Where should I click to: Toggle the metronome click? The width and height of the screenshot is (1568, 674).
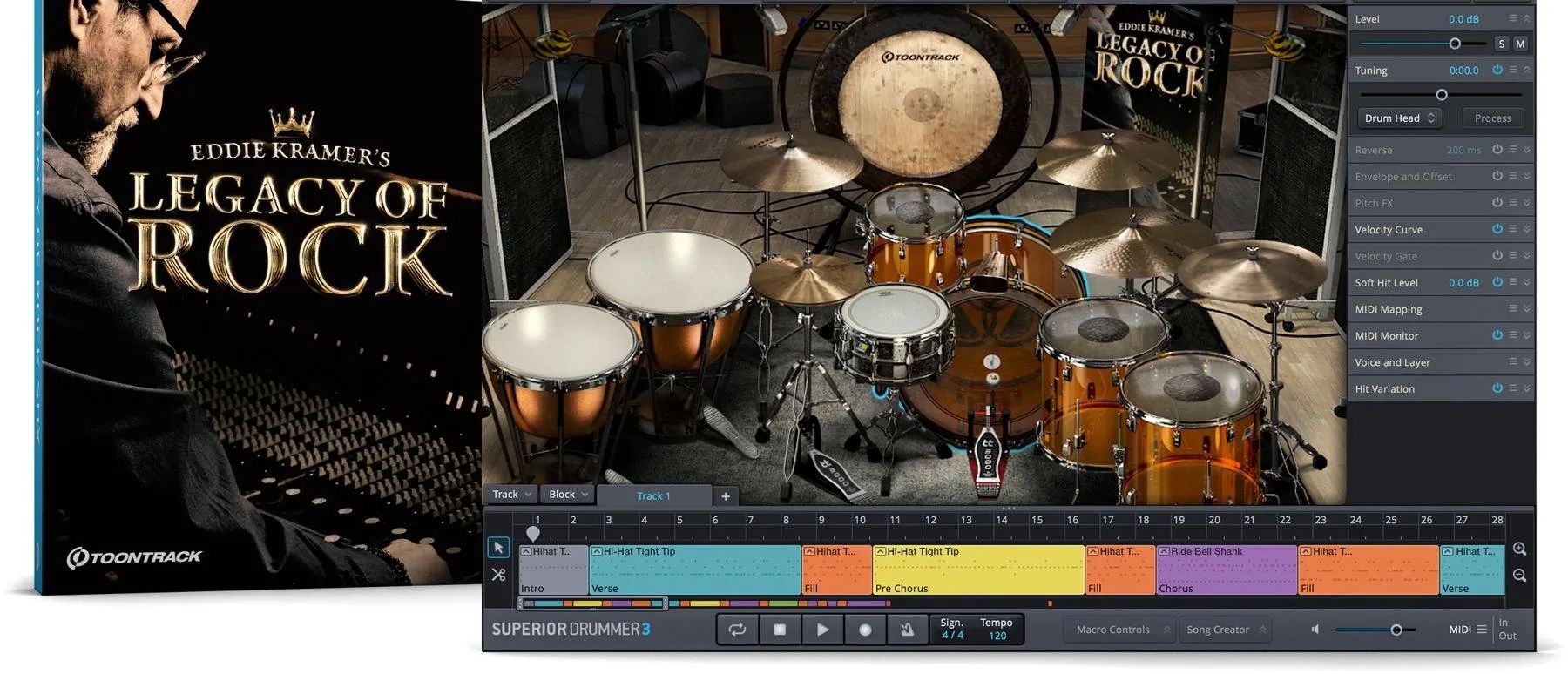point(907,630)
